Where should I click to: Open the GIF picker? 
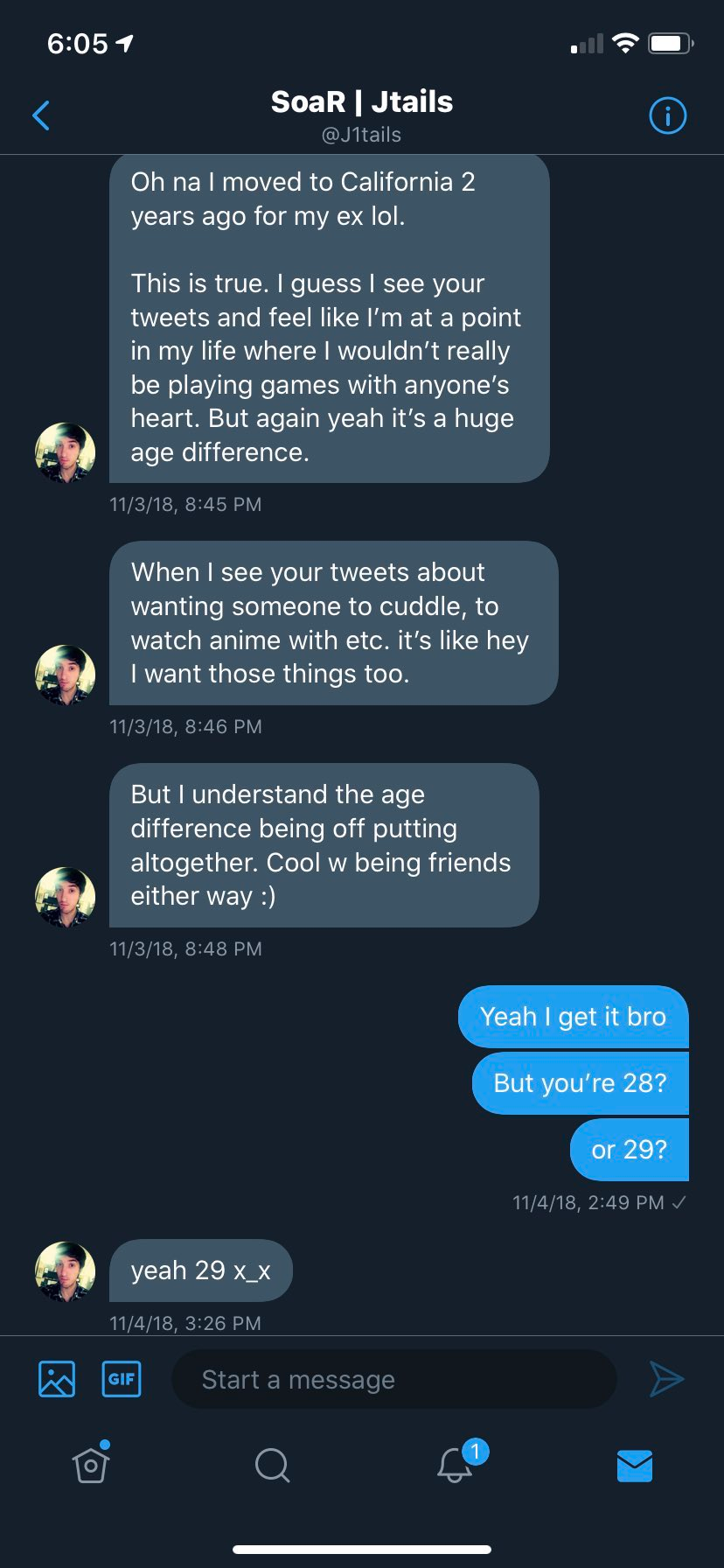pos(122,1380)
